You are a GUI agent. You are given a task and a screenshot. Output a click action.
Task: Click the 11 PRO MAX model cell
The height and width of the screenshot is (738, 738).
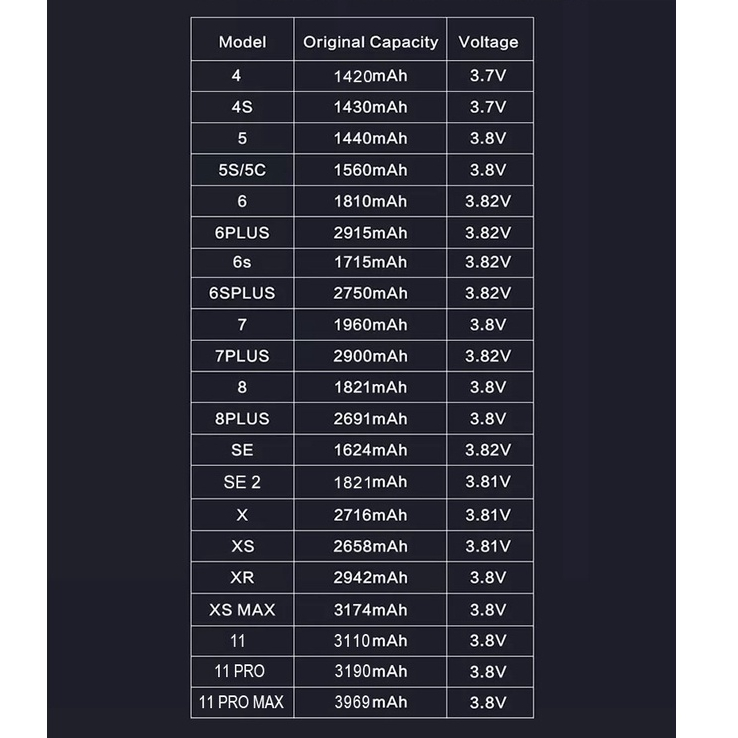click(242, 702)
